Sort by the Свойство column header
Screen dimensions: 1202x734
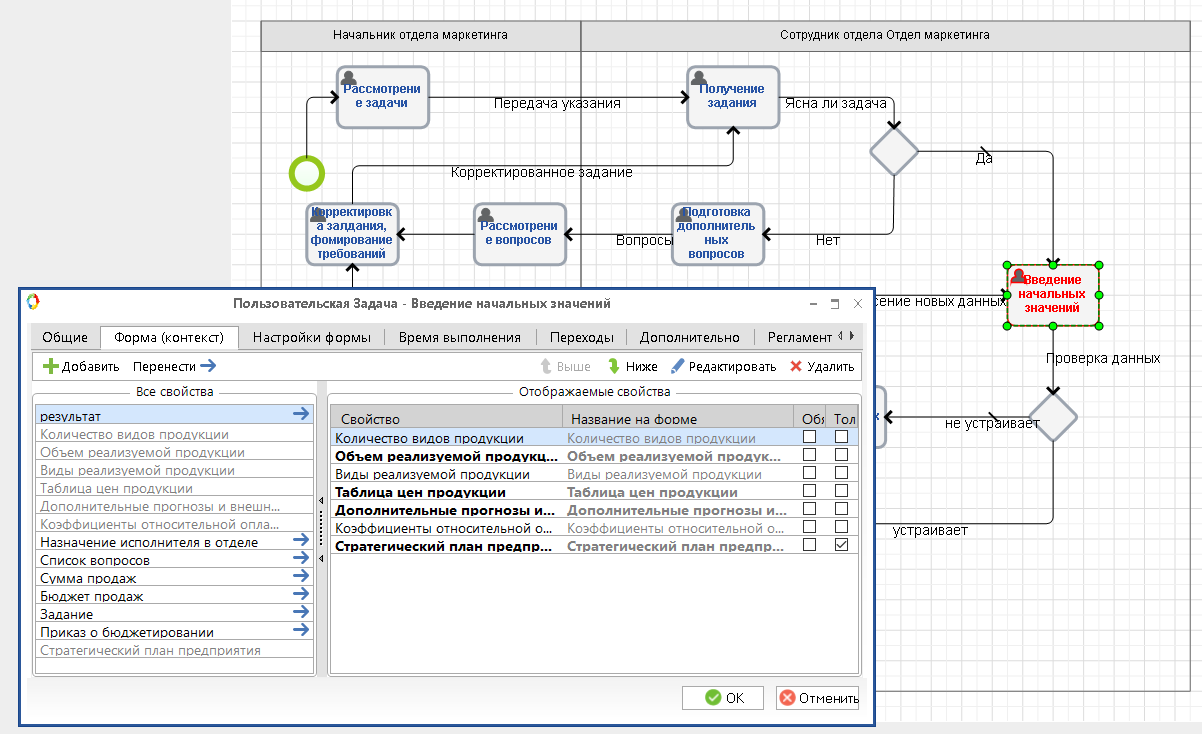(x=446, y=418)
